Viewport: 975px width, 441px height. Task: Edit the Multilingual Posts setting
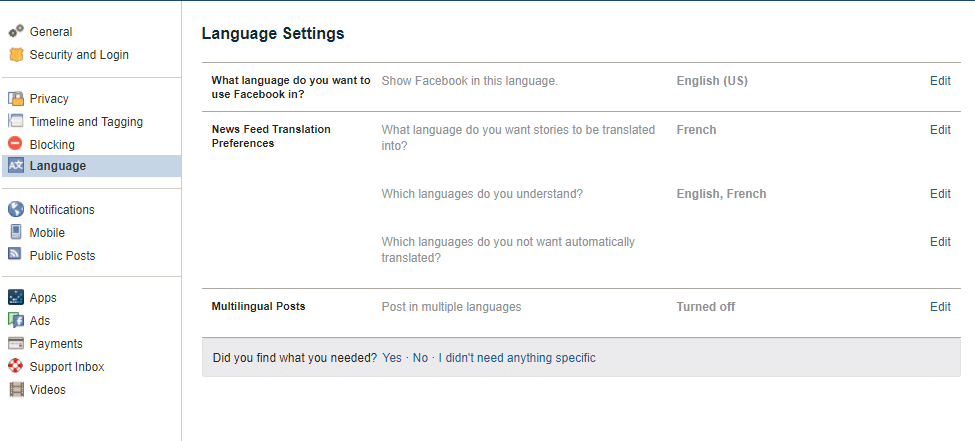pyautogui.click(x=940, y=307)
